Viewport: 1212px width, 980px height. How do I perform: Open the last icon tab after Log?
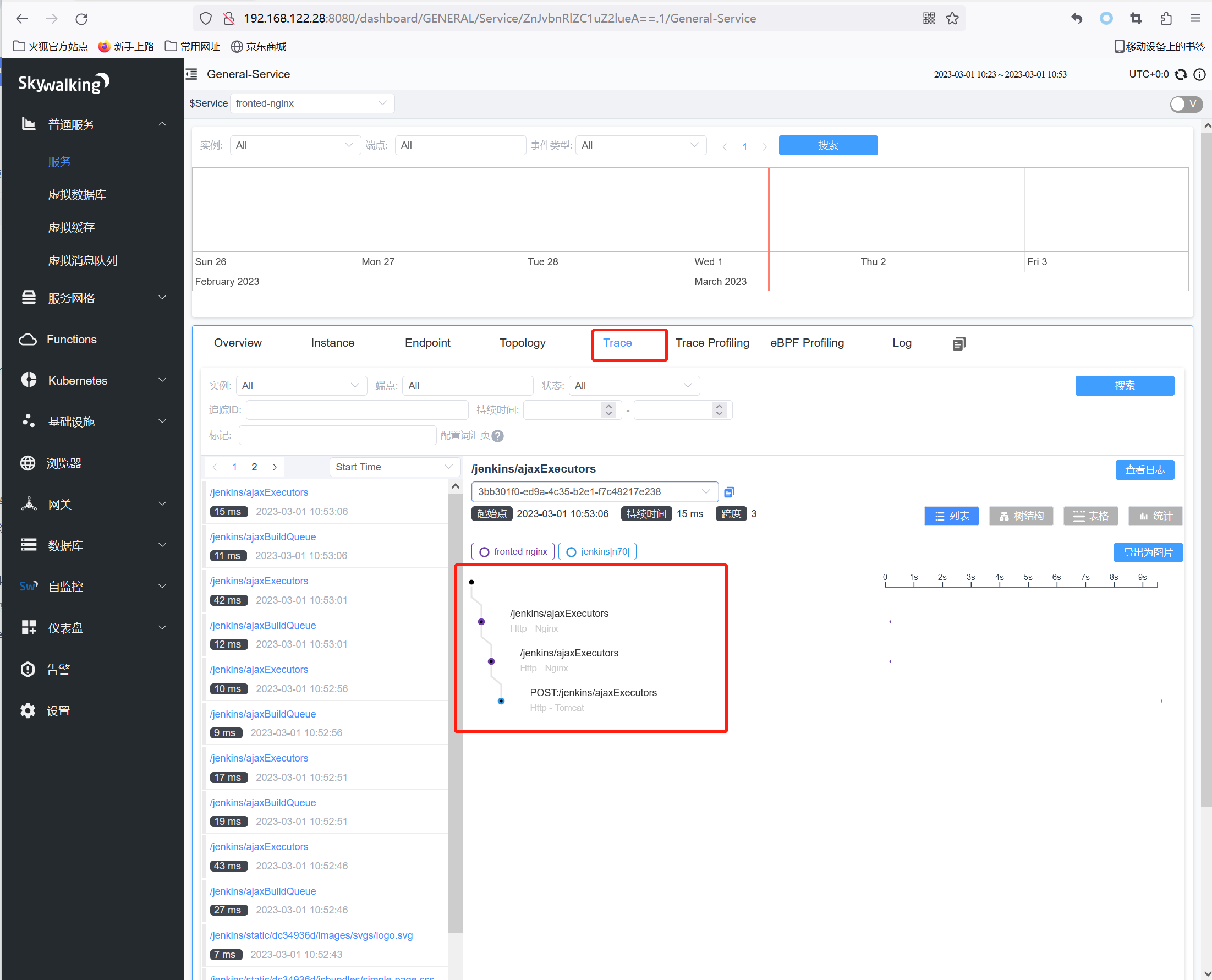click(958, 343)
